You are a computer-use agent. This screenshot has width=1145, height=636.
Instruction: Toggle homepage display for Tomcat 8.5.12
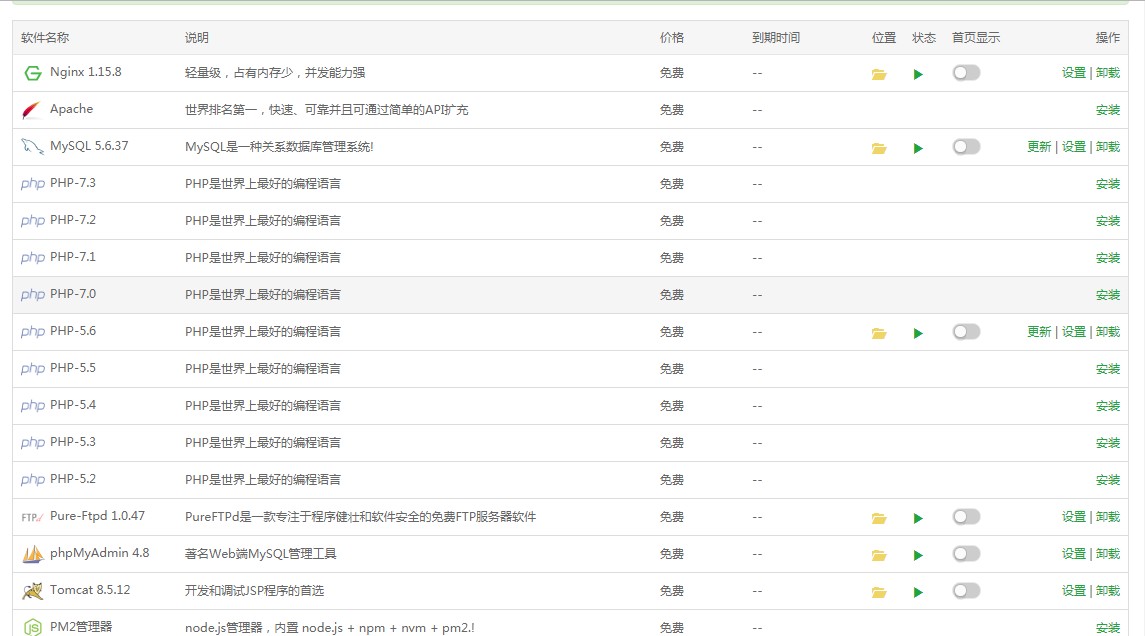(x=966, y=591)
